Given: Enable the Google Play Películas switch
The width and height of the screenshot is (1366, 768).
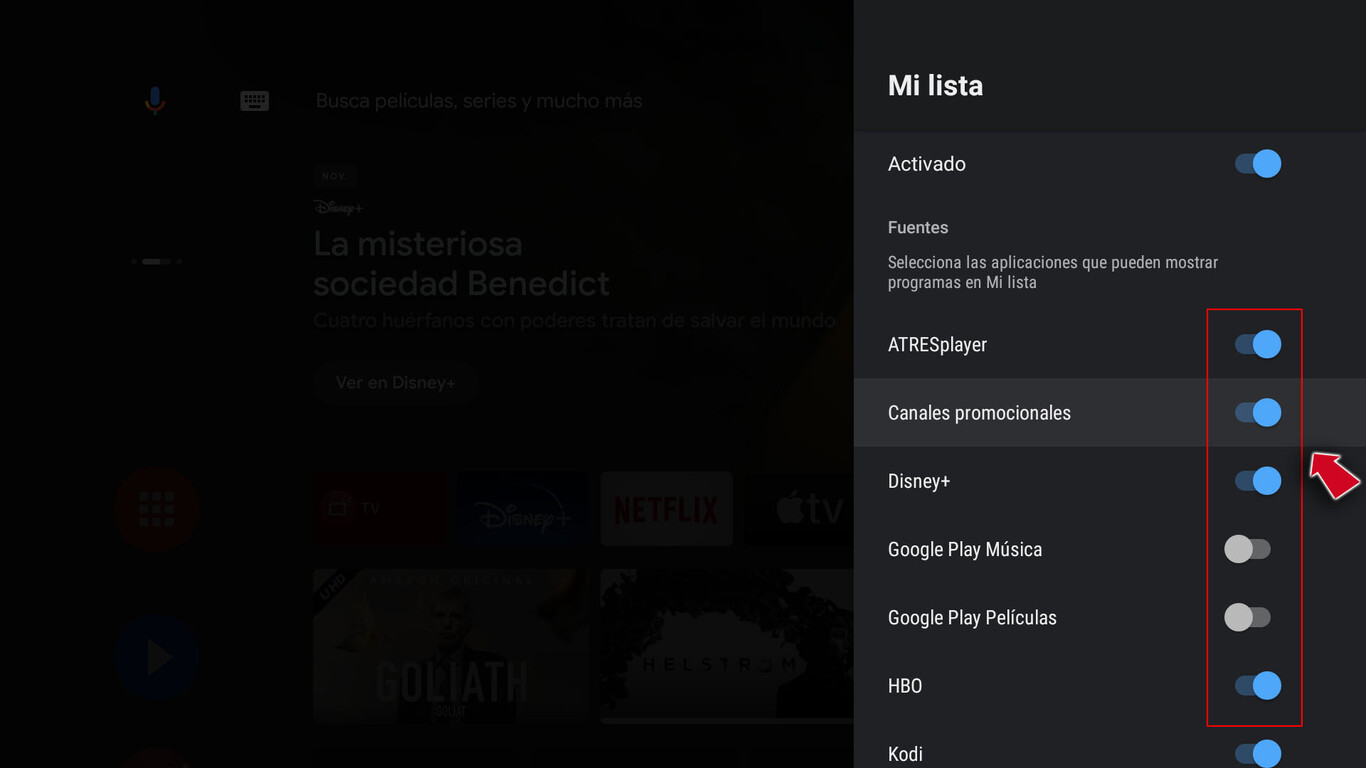Looking at the screenshot, I should (1248, 617).
